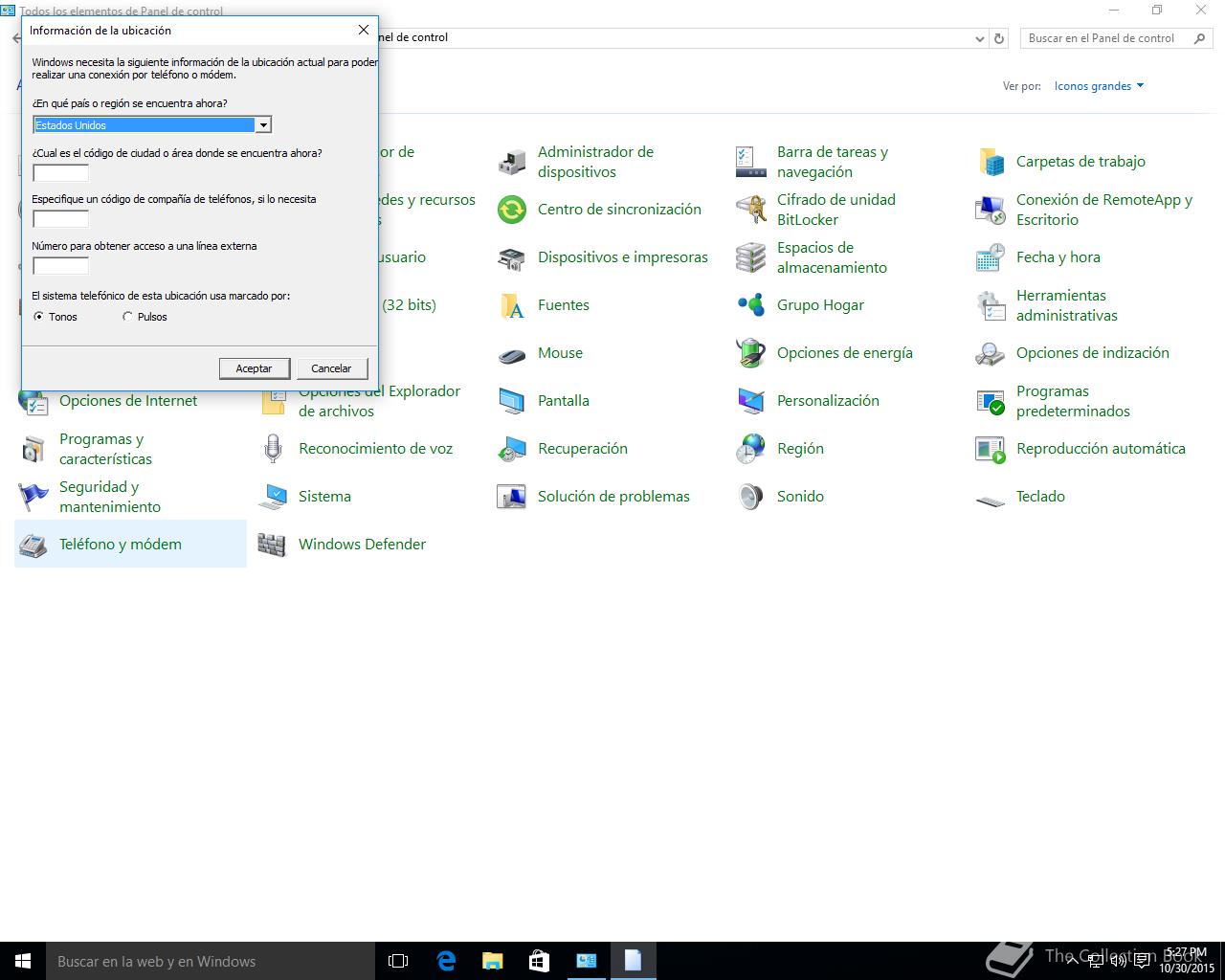Open the Pantalla icon
Screen dimensions: 1225x980
coord(512,401)
